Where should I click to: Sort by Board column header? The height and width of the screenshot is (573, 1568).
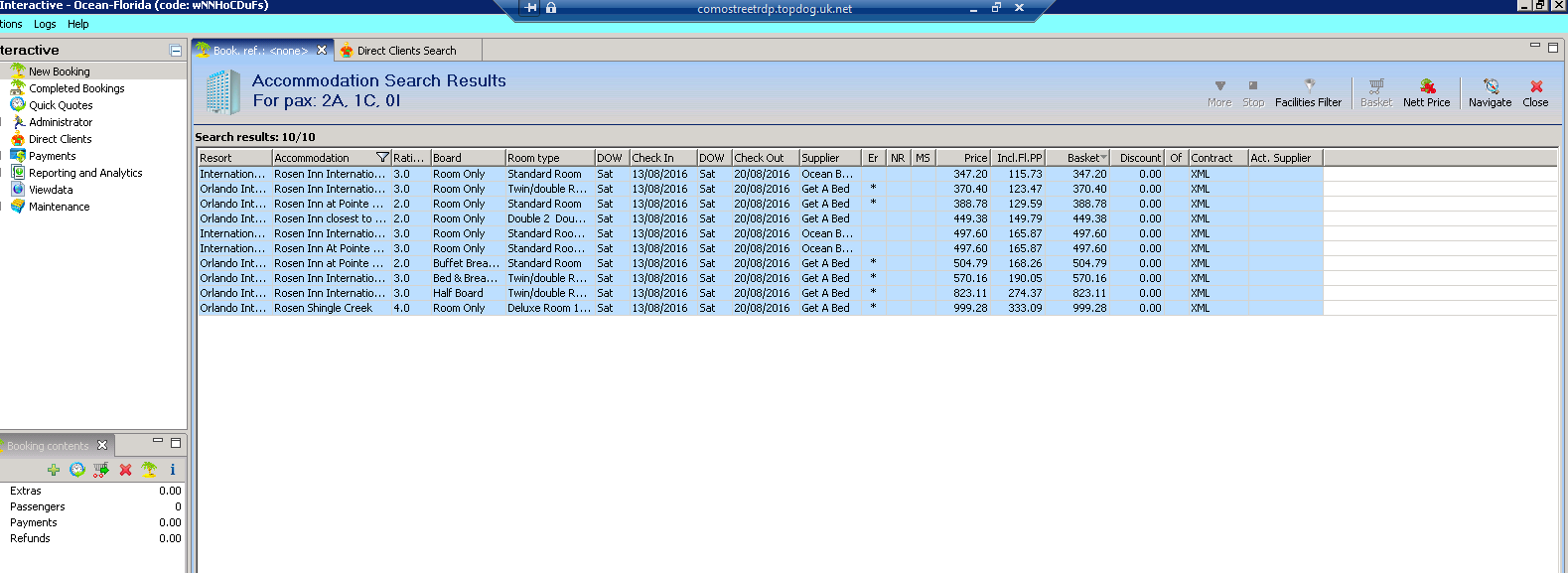[x=468, y=158]
